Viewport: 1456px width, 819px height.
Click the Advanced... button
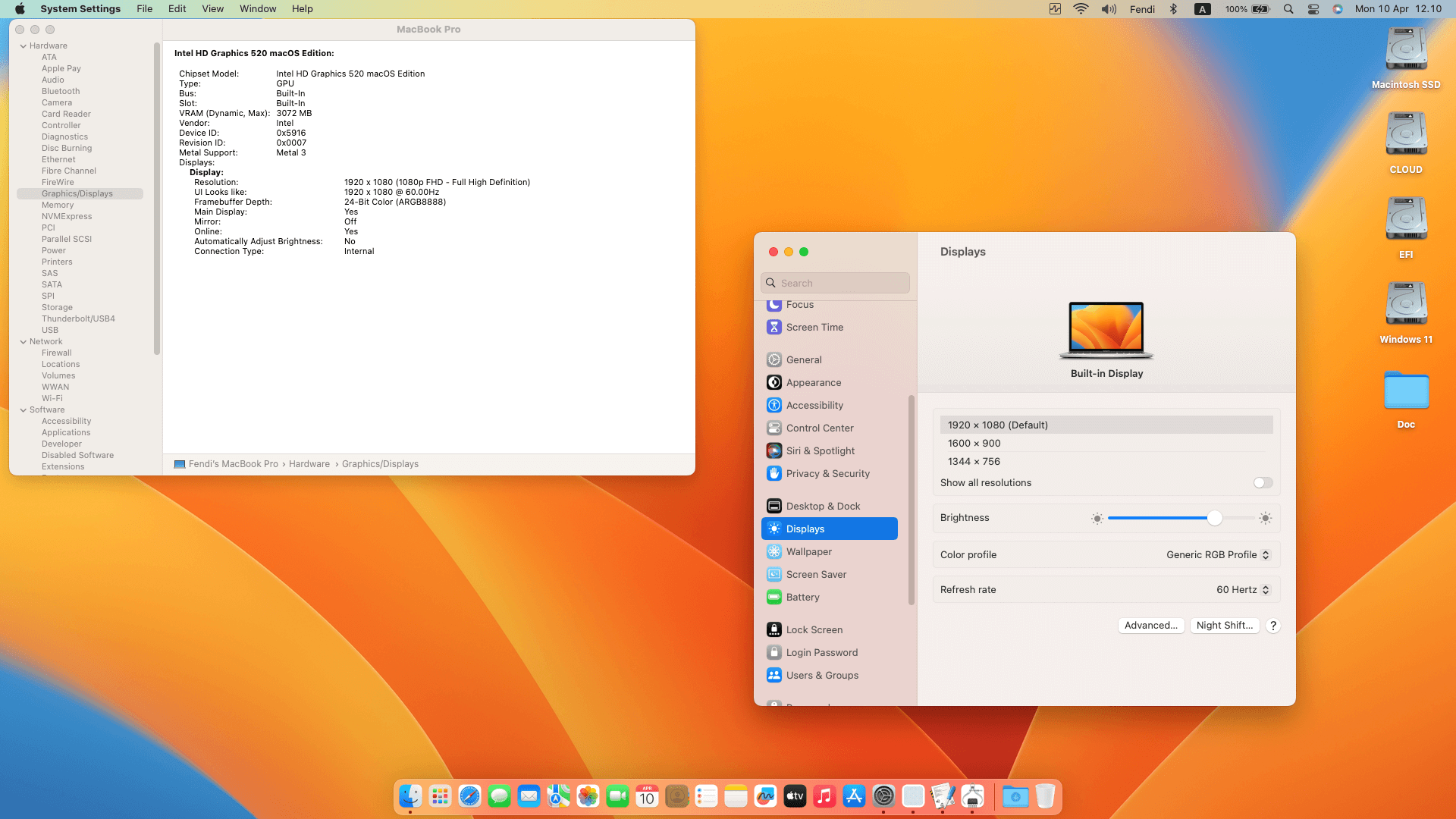[1151, 626]
